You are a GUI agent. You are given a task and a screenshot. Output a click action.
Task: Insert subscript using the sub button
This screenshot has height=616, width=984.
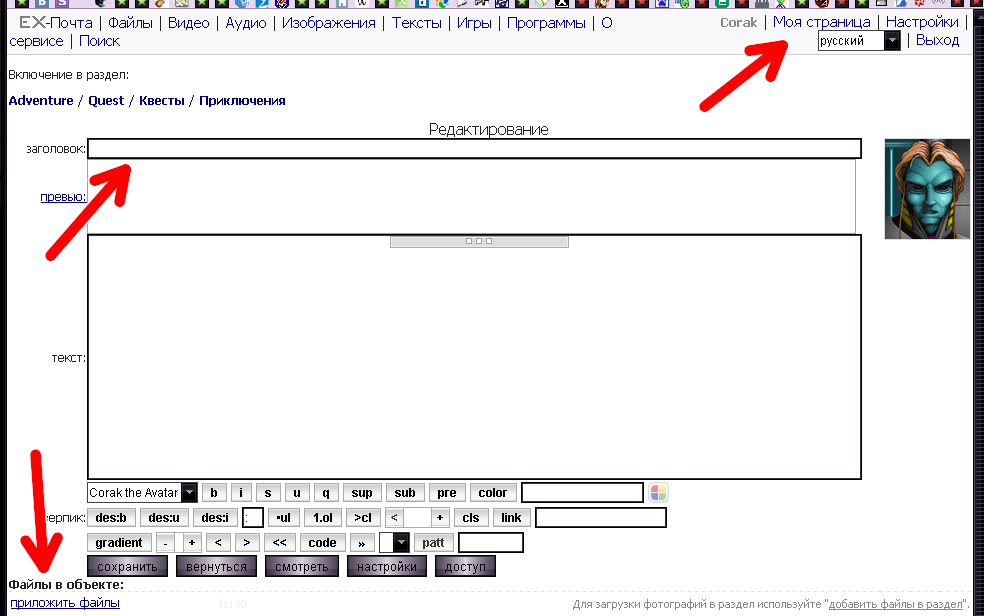[x=404, y=492]
